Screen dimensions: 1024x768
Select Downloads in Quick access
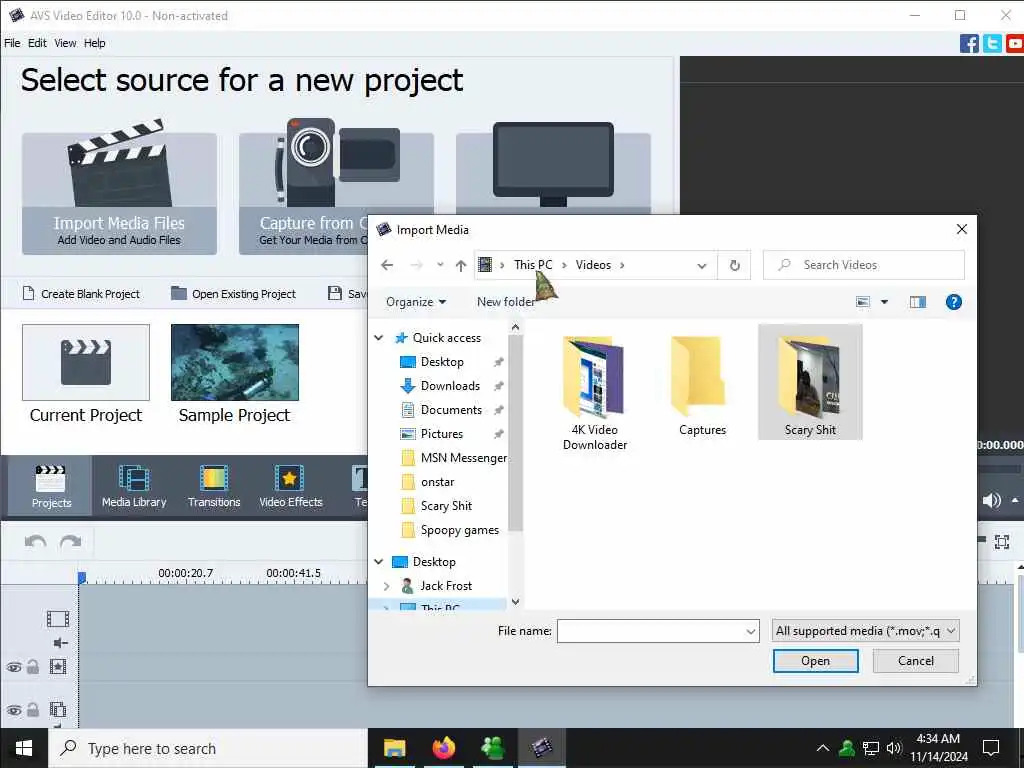[x=450, y=386]
